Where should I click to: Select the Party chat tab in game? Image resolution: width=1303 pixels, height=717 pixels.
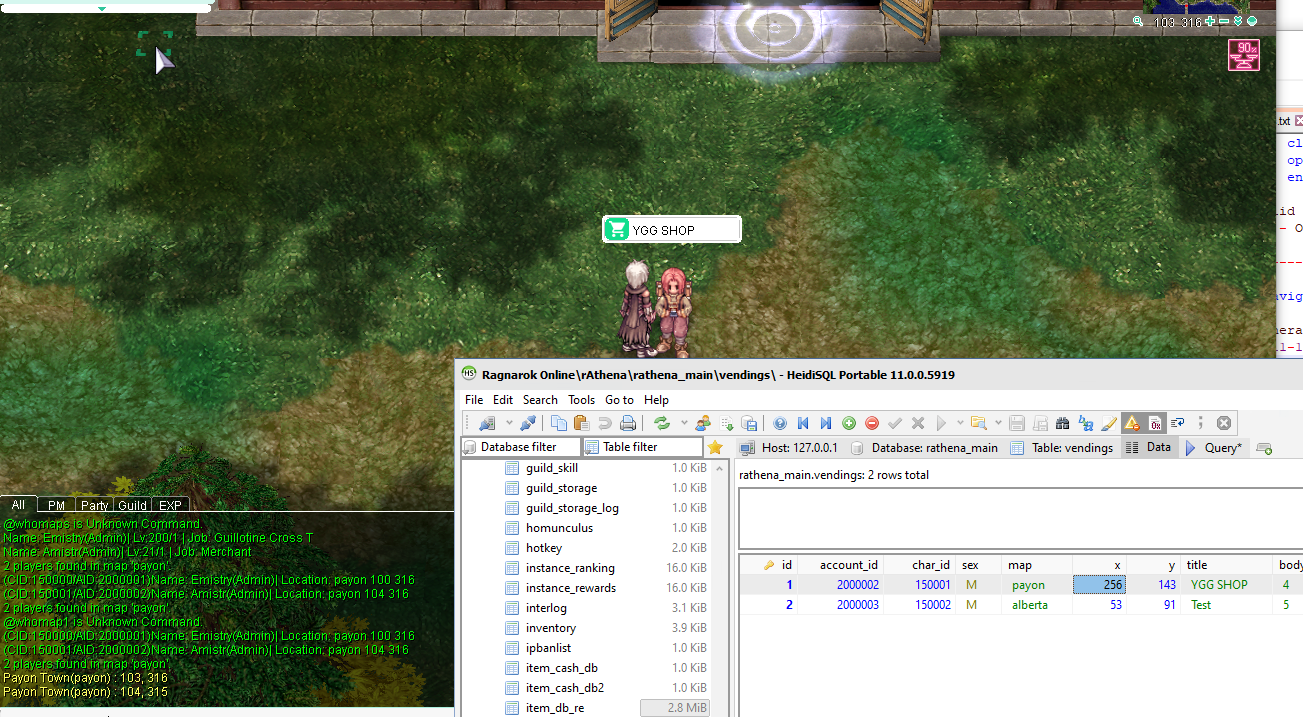(x=95, y=505)
